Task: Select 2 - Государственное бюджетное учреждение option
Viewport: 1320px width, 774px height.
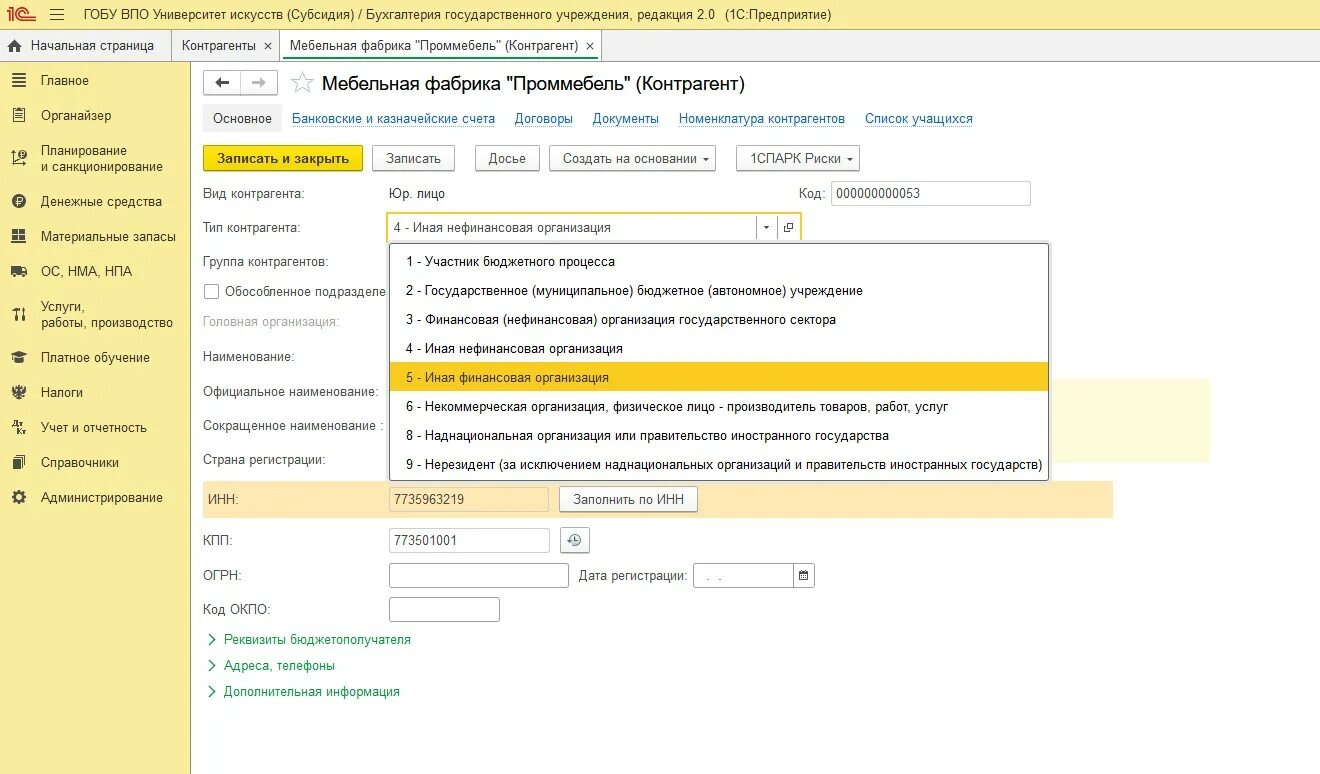Action: (718, 291)
